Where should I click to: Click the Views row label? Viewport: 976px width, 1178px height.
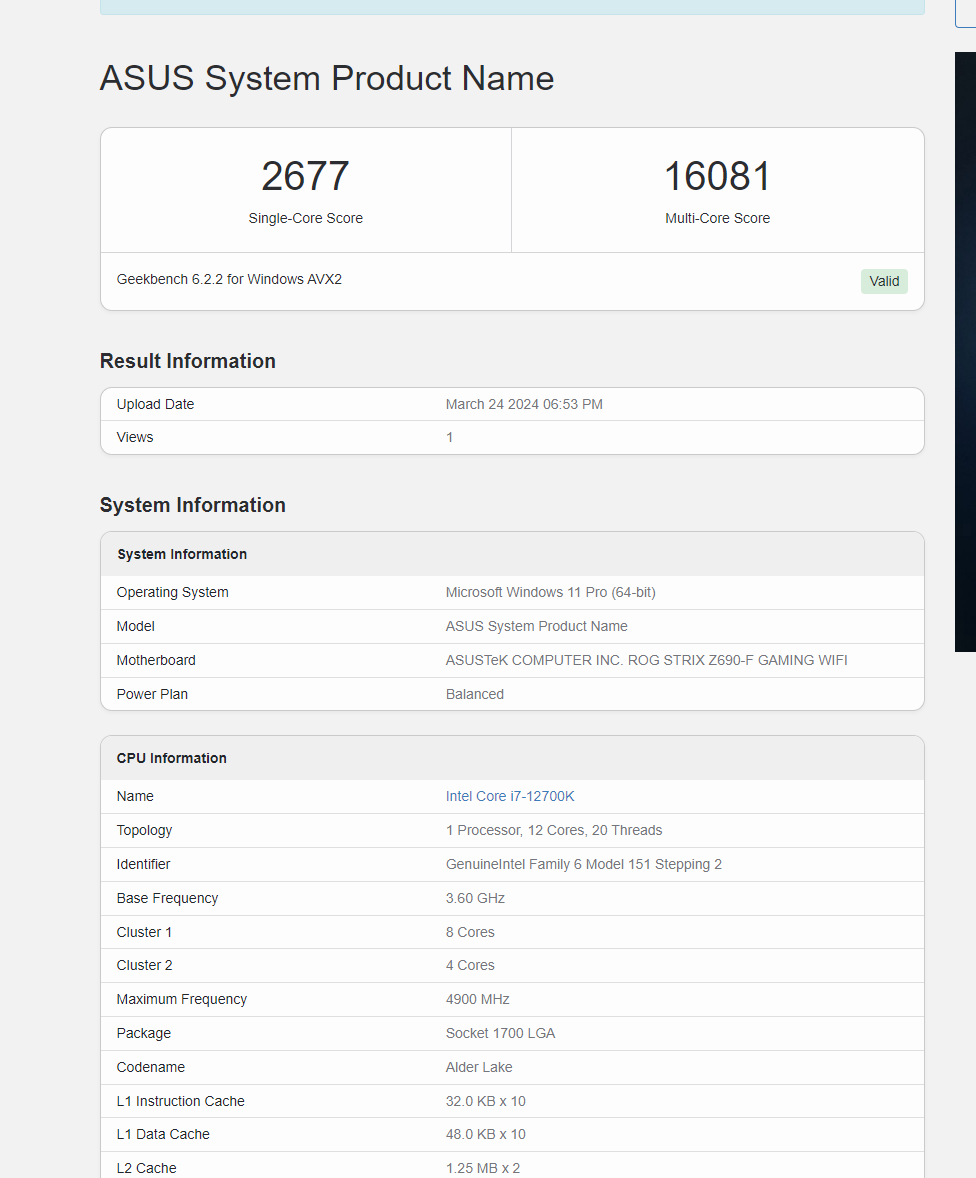(134, 437)
